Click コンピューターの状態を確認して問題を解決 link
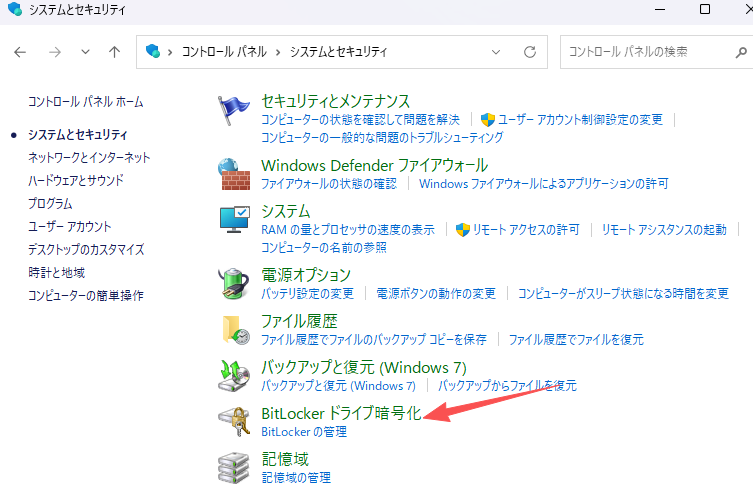The height and width of the screenshot is (485, 753). (x=360, y=120)
